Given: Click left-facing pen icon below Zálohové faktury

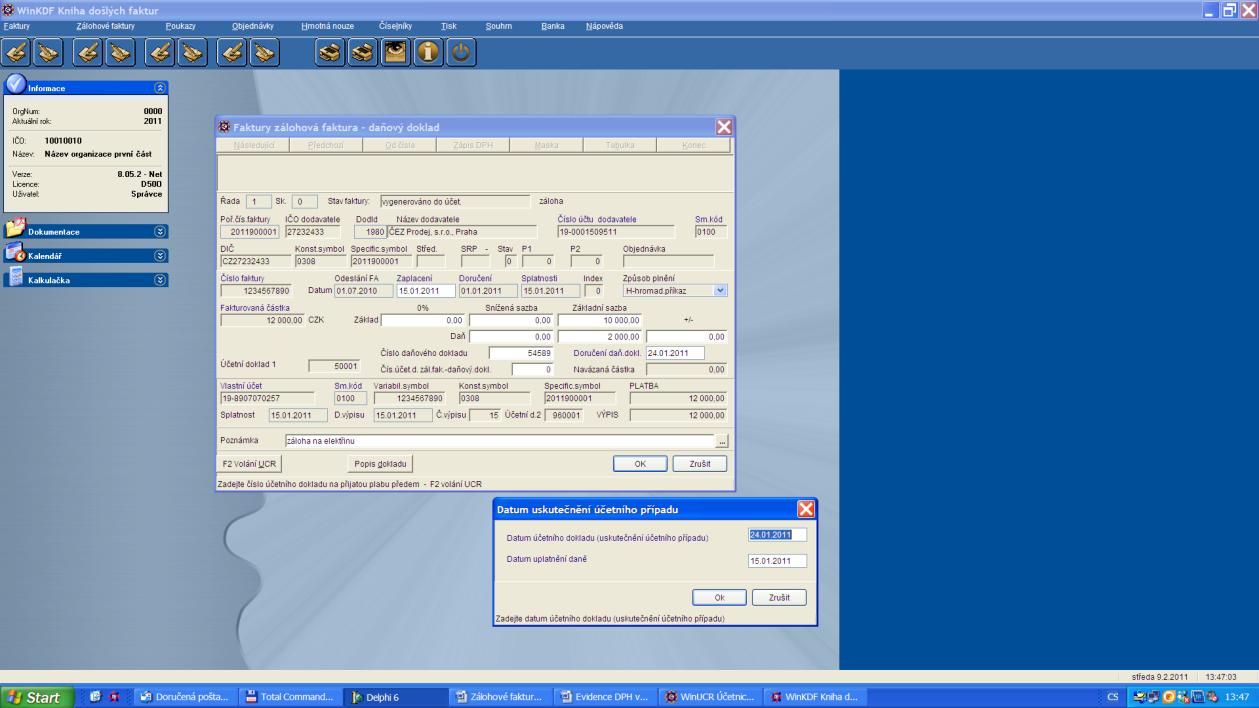Looking at the screenshot, I should pos(89,53).
